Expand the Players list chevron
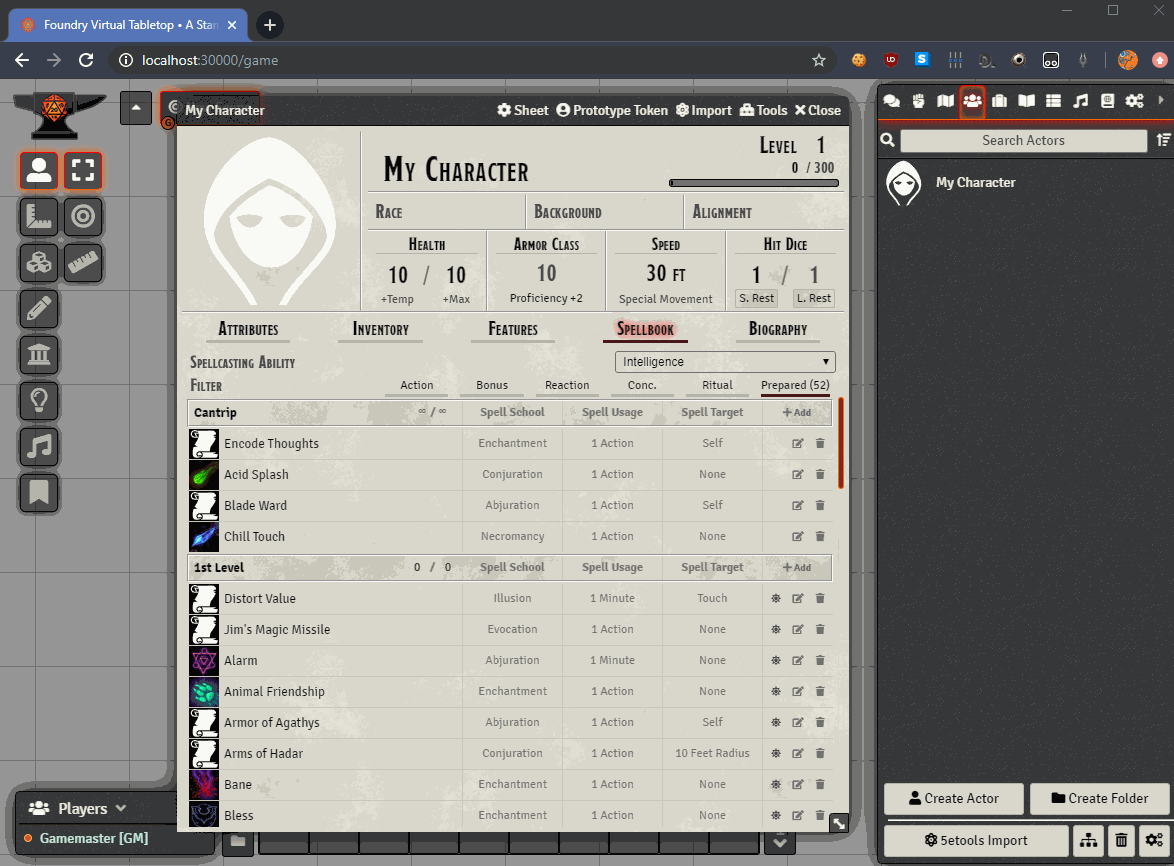Screen dimensions: 1174x866 point(121,808)
